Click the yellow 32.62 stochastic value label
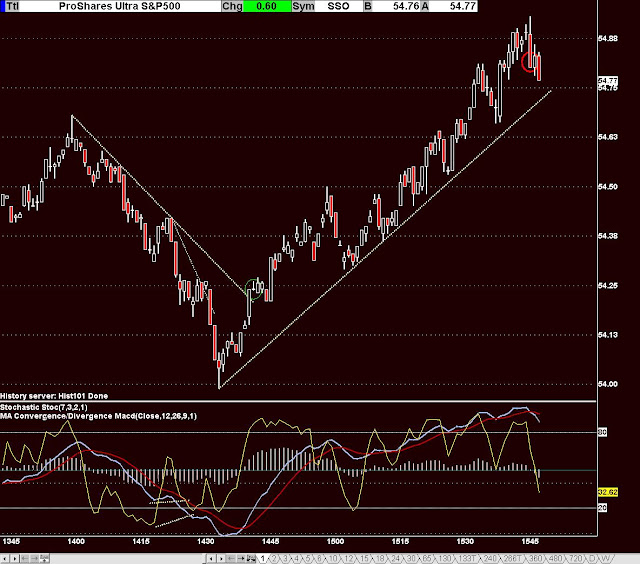Screen dimensions: 640x564 [x=607, y=492]
